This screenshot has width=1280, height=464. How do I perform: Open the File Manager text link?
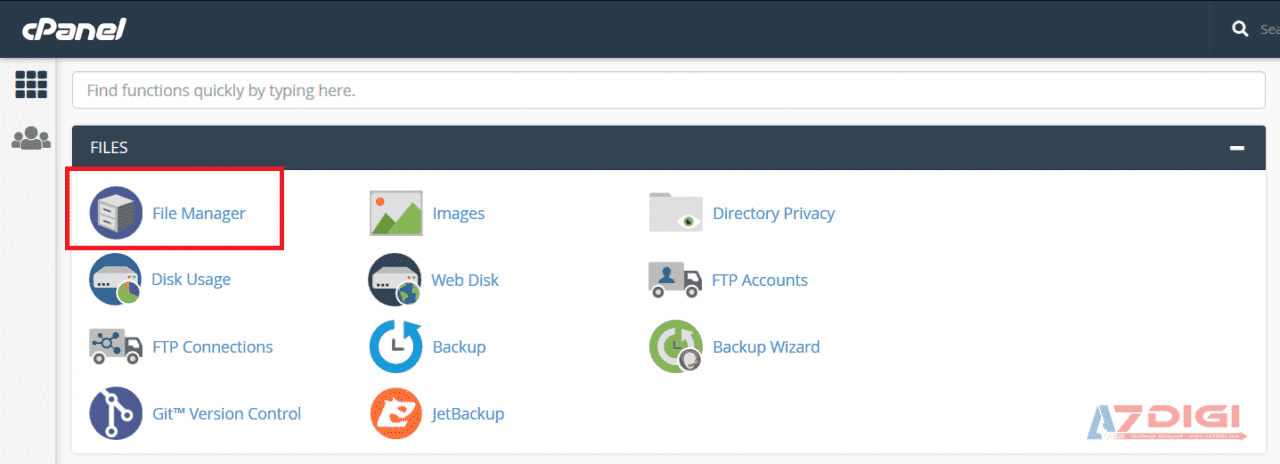pyautogui.click(x=199, y=213)
